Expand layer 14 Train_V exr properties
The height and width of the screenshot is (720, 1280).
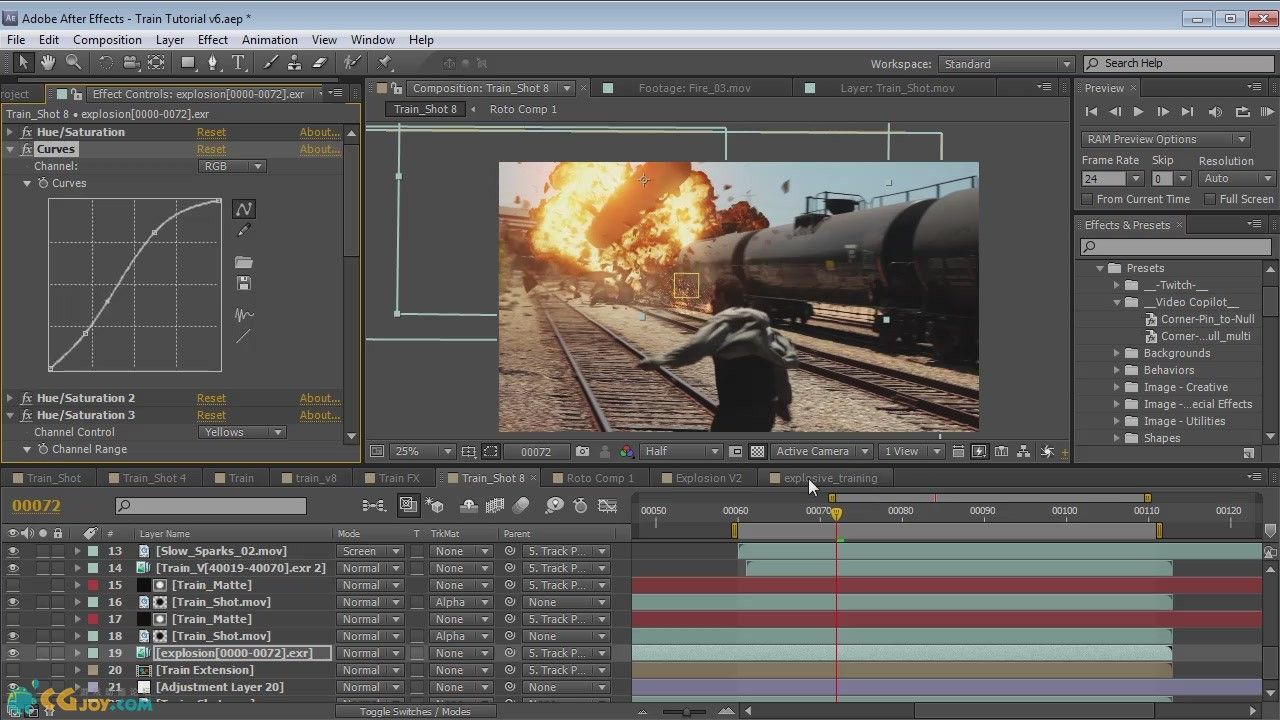click(x=78, y=568)
